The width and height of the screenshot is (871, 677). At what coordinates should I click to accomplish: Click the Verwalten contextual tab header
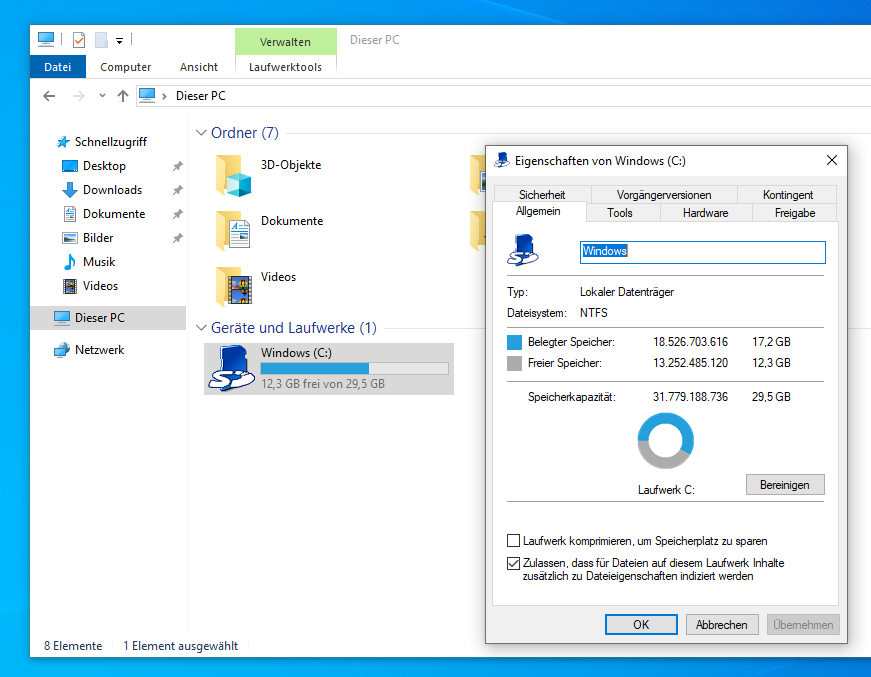[x=286, y=42]
